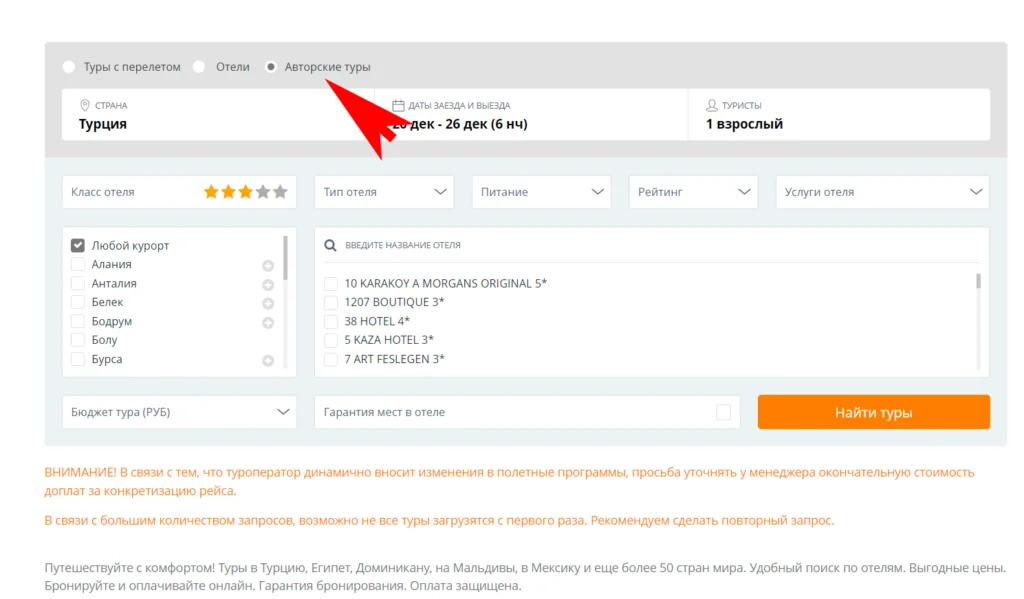Set hotel class to three stars

246,192
